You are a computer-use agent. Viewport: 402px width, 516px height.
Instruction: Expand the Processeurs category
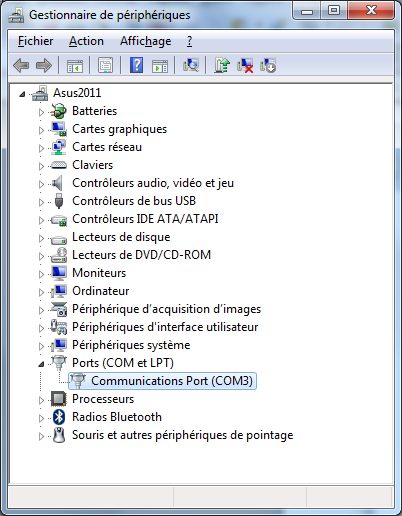tap(41, 400)
